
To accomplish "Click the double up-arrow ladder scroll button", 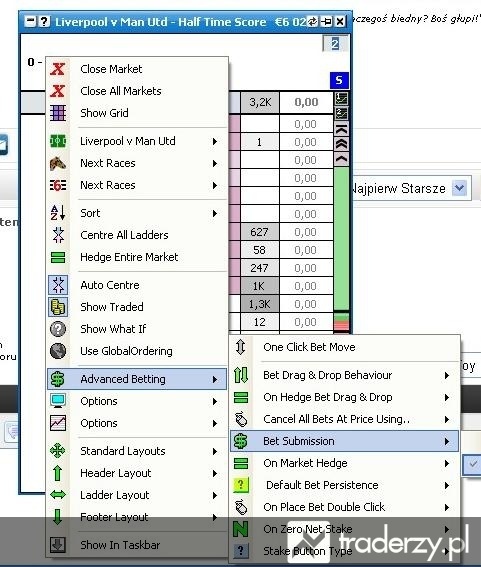I will click(341, 144).
